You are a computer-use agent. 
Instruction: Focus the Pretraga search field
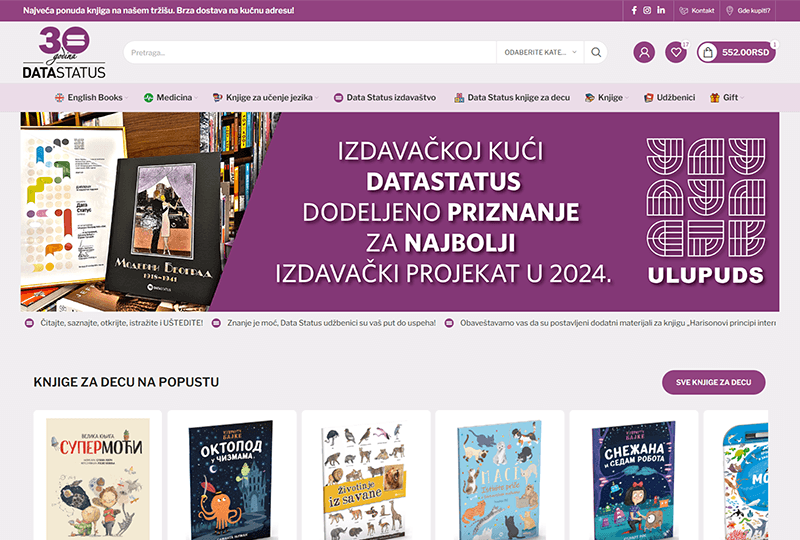coord(310,52)
